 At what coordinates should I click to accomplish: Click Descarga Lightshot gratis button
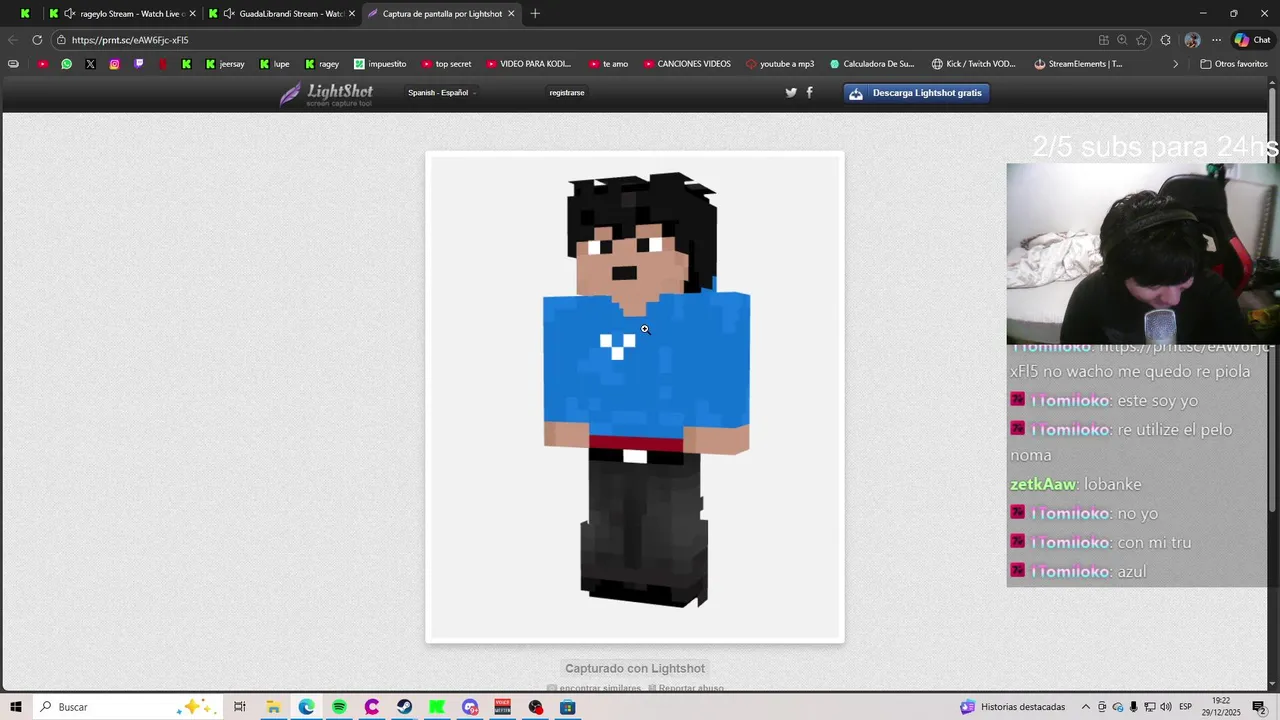click(917, 93)
